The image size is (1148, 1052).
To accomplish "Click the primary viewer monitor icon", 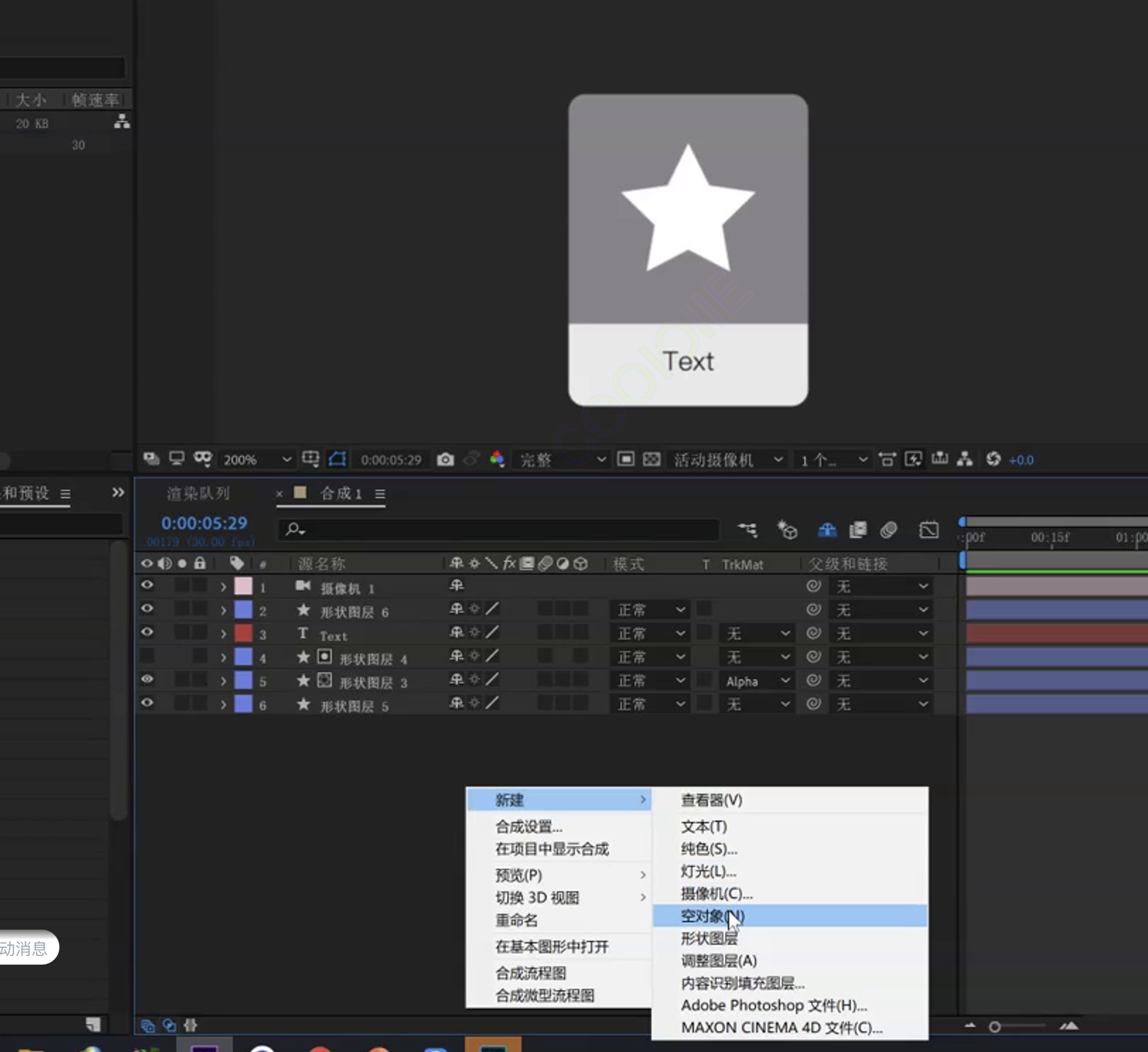I will point(177,460).
